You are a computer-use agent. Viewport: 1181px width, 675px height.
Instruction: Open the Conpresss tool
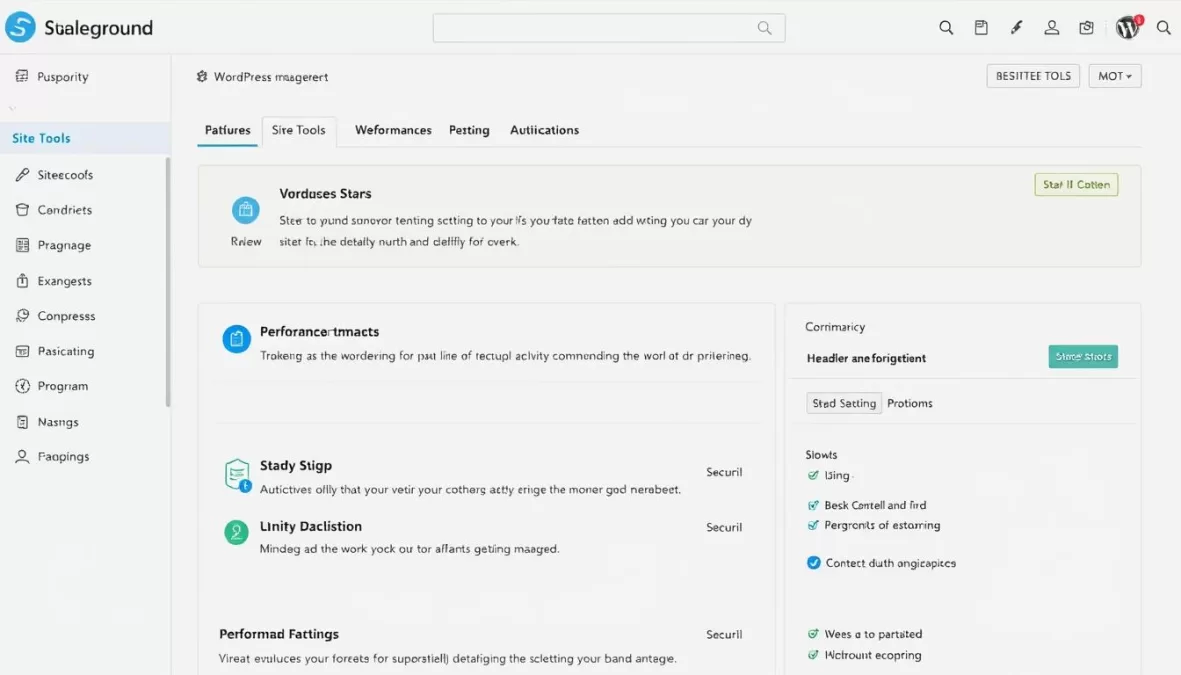click(22, 315)
